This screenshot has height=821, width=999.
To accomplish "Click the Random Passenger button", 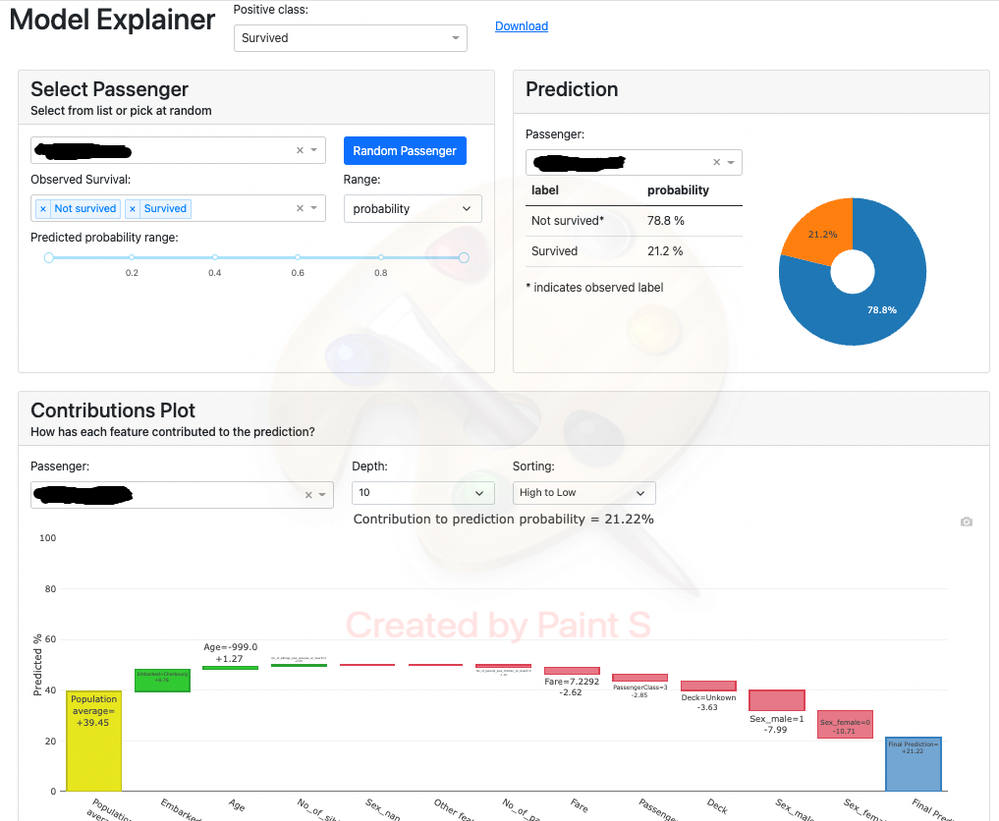I will pyautogui.click(x=404, y=151).
